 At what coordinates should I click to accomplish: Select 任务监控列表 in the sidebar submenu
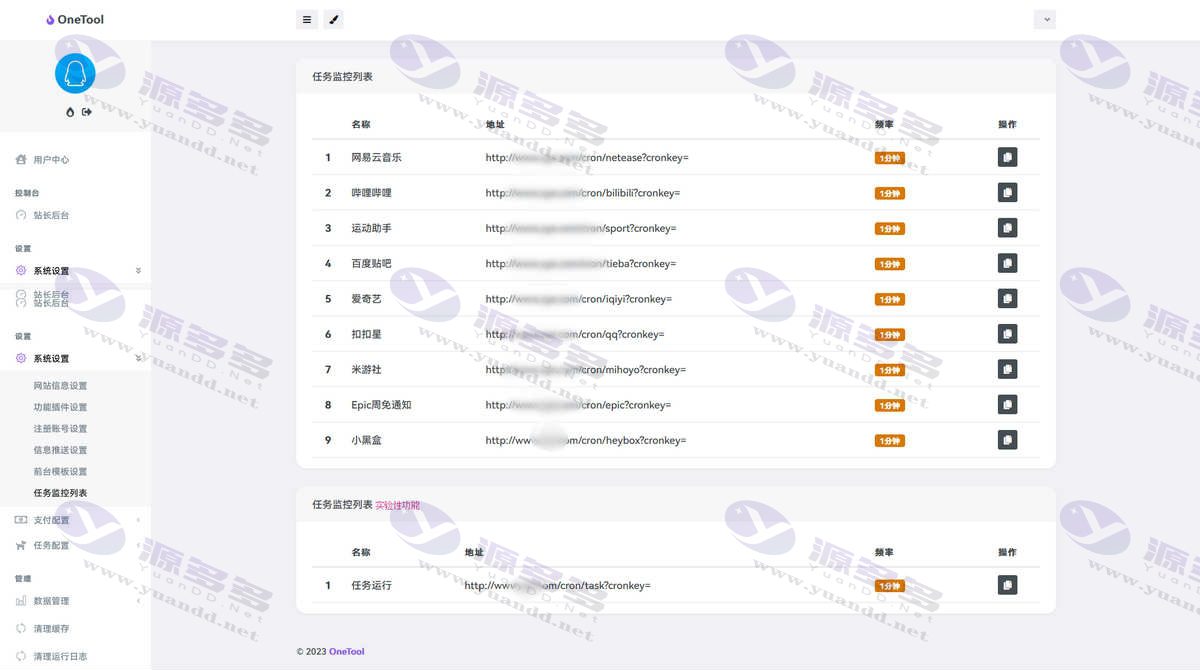tap(60, 493)
